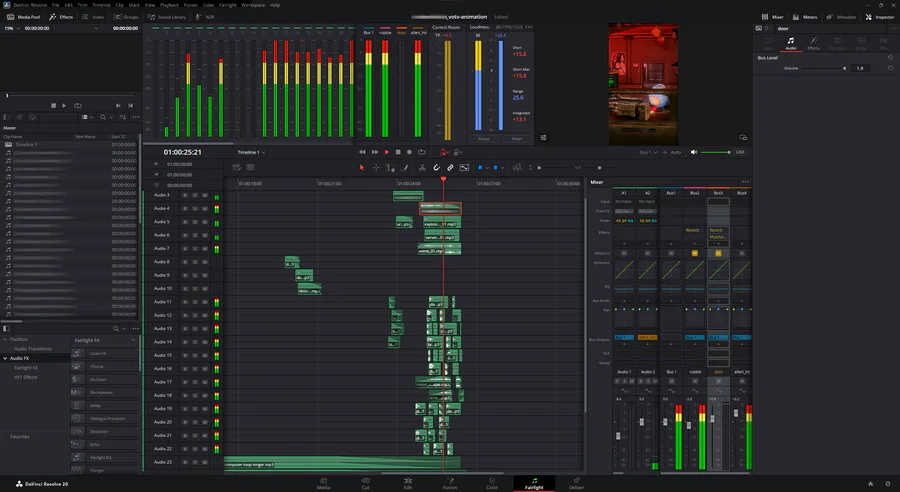Viewport: 900px width, 492px height.
Task: Toggle the Meters panel
Action: (805, 17)
